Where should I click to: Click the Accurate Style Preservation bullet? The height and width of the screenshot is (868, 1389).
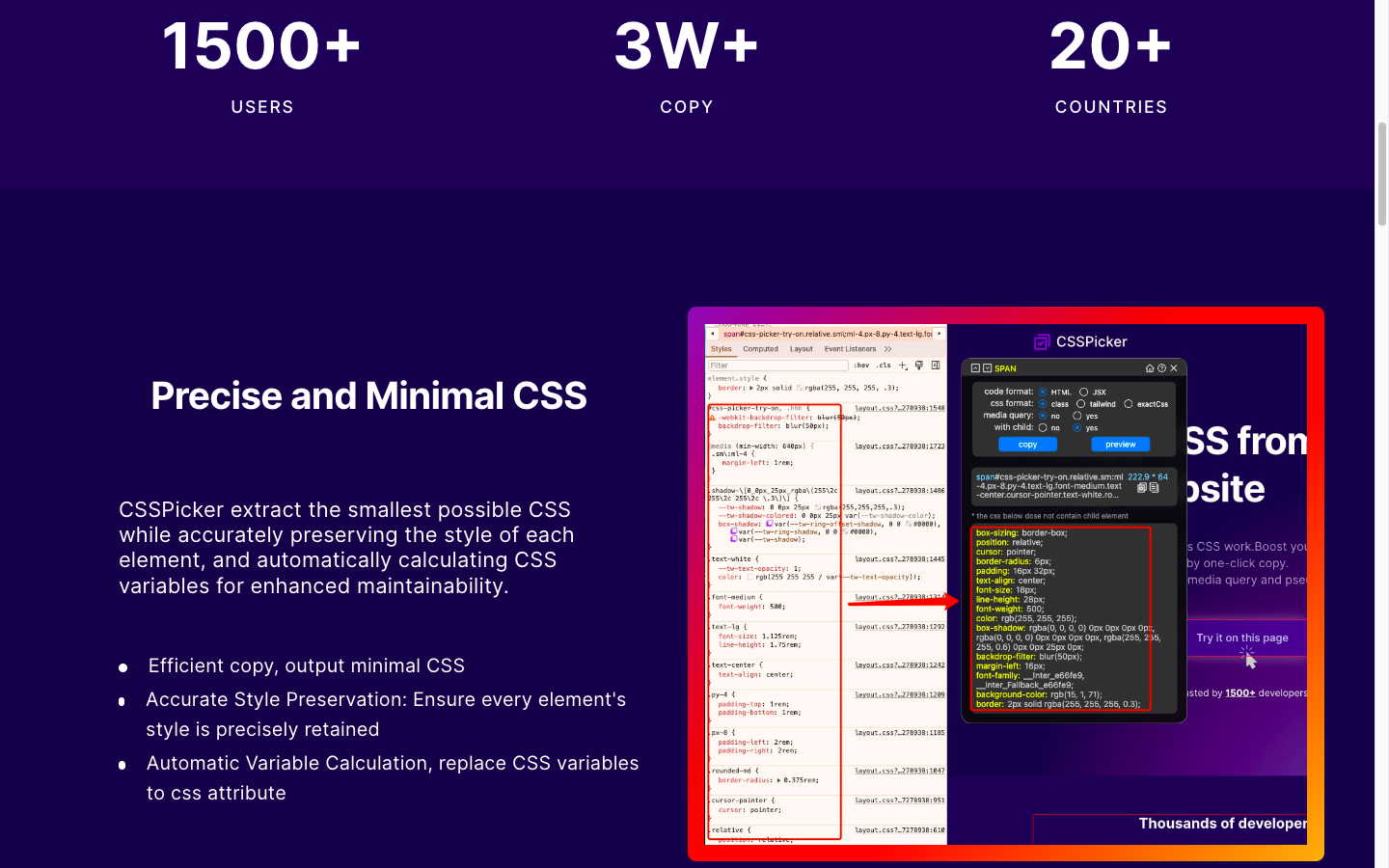[386, 715]
